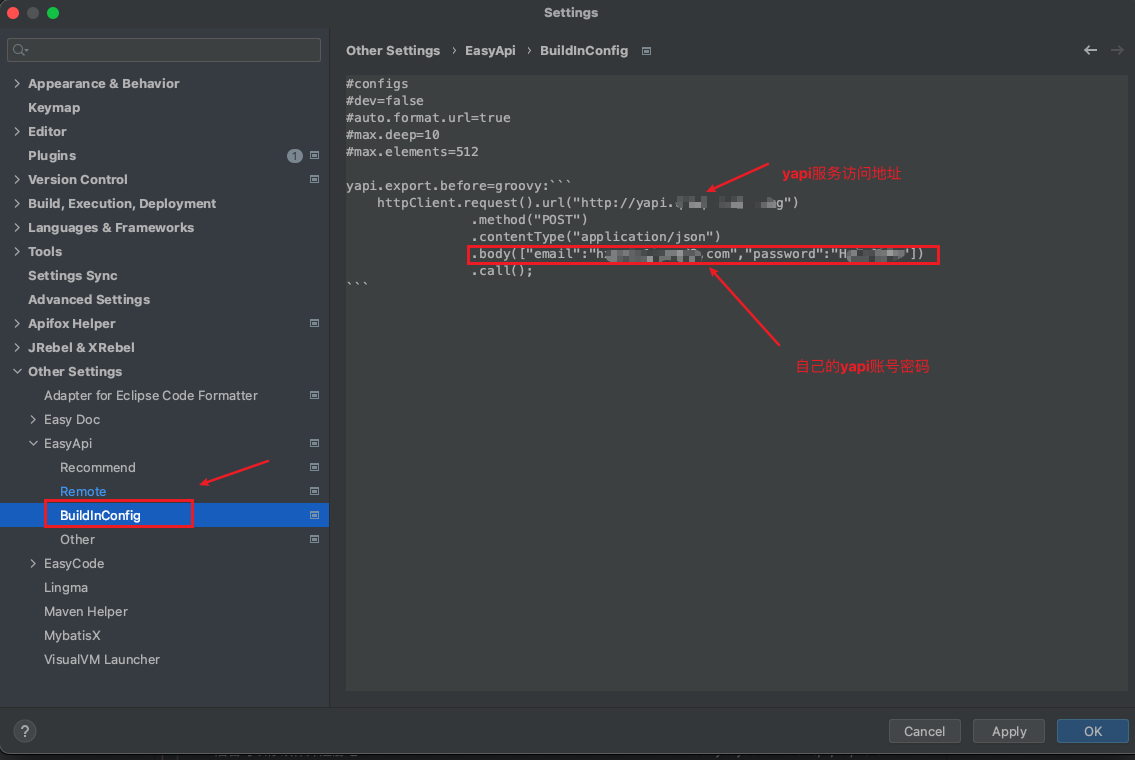Open Lingma settings
Viewport: 1135px width, 760px height.
66,588
